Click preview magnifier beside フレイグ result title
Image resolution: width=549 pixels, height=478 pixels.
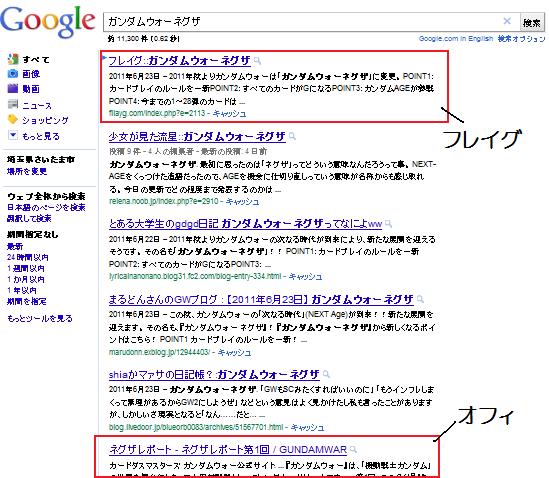point(257,61)
